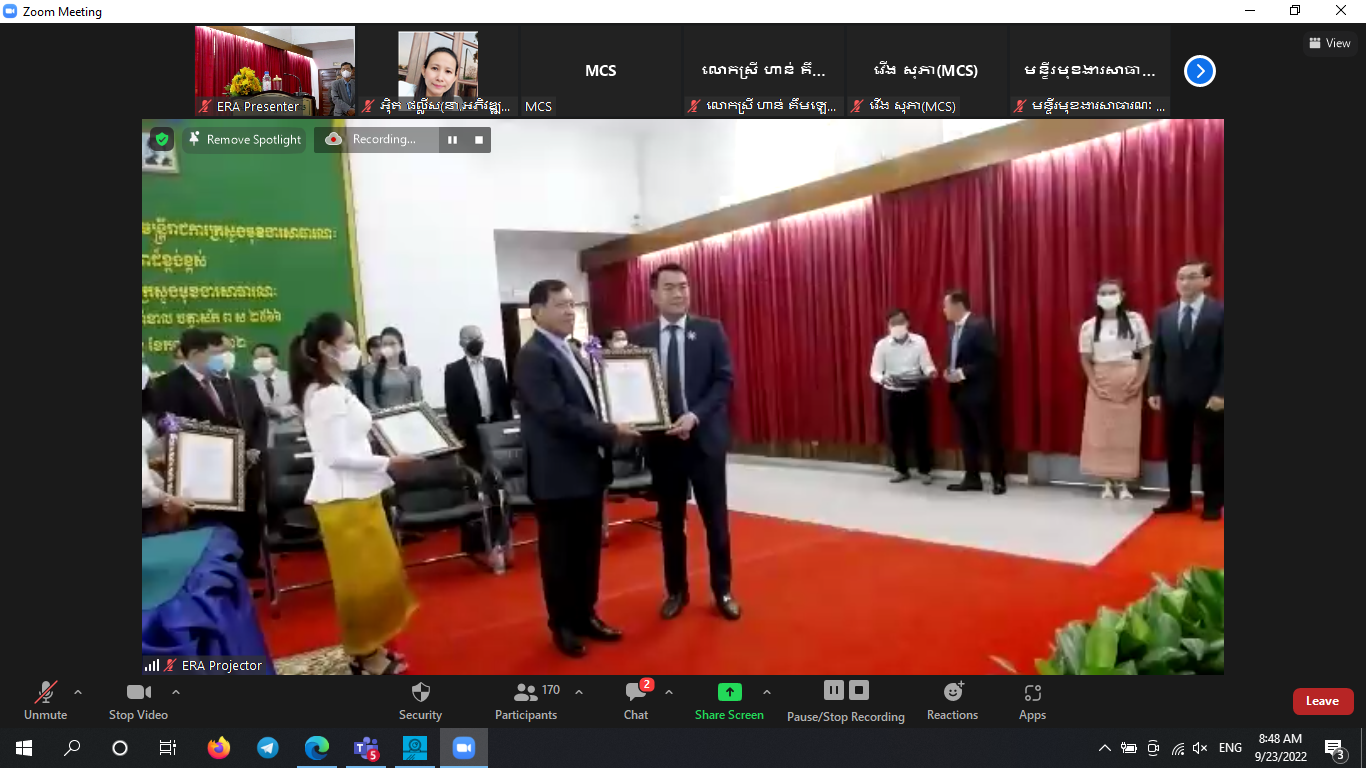Click Remove Spotlight button
Screen dimensions: 1366x768
point(245,140)
